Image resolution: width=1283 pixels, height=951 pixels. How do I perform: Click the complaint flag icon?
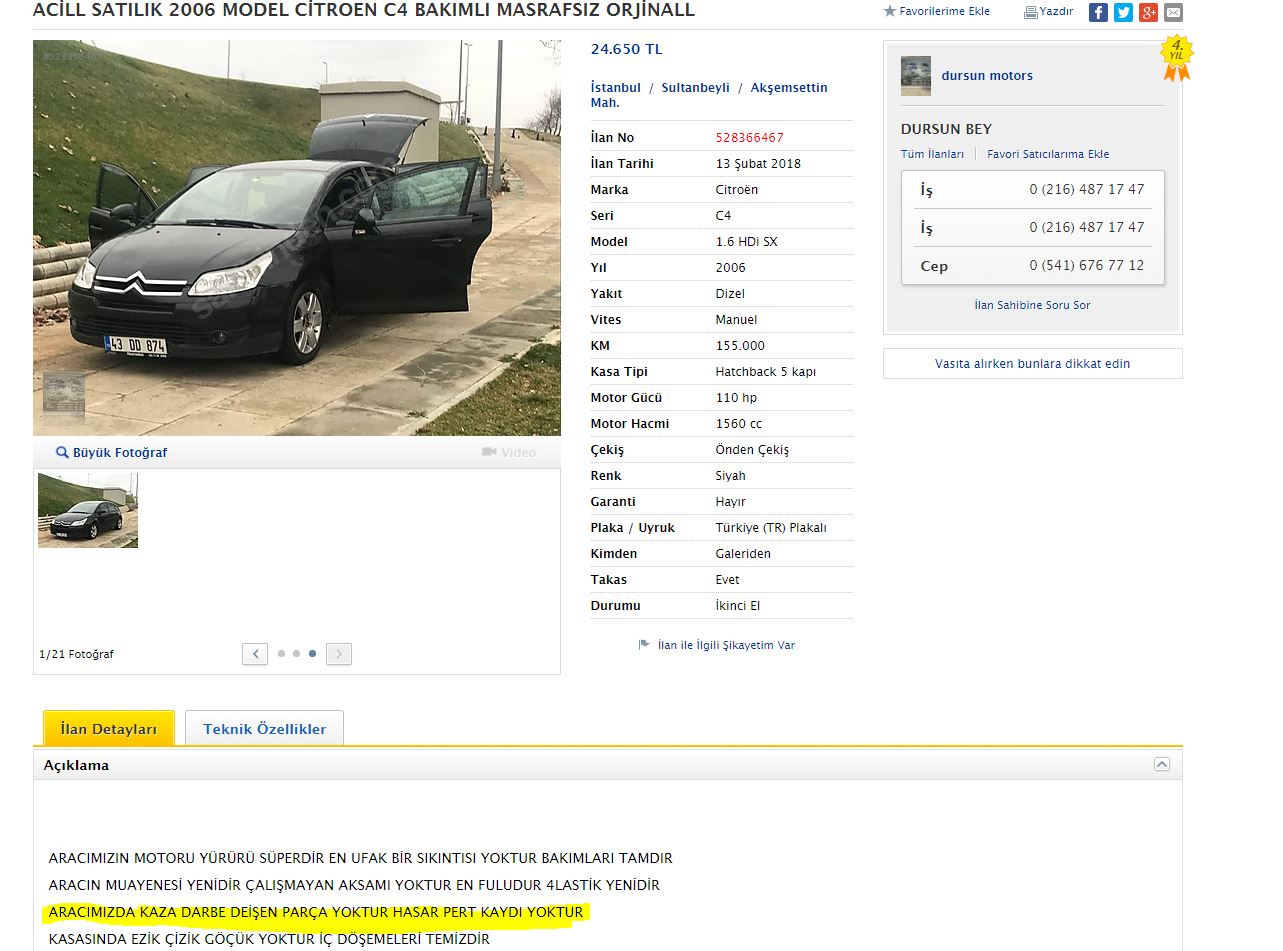(644, 645)
